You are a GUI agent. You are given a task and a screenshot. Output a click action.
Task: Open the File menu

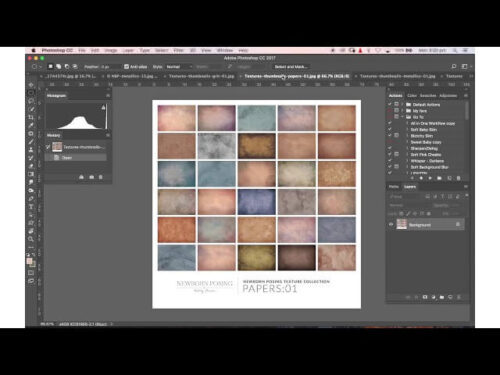coord(82,50)
